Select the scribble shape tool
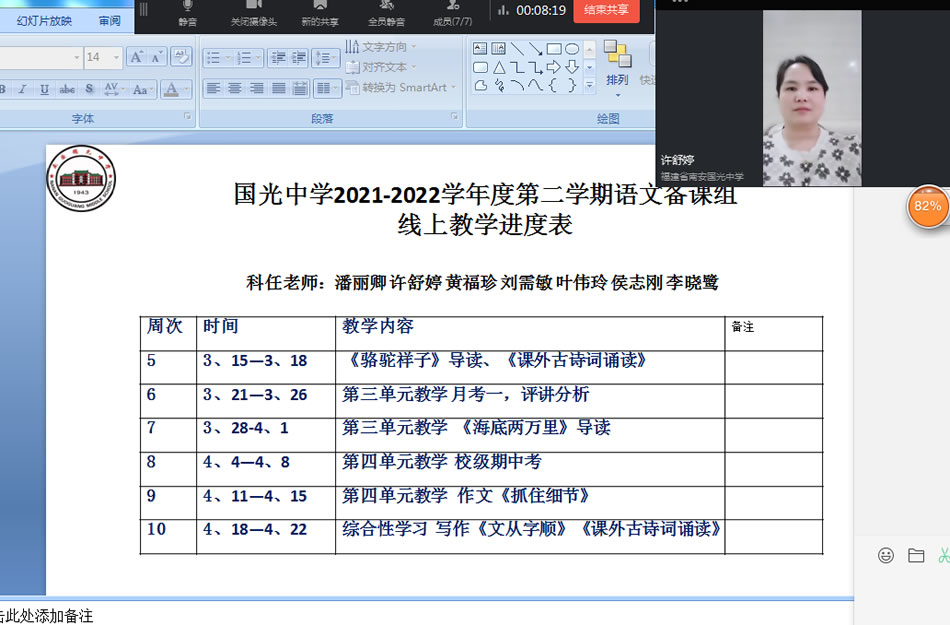The height and width of the screenshot is (625, 950). [499, 85]
